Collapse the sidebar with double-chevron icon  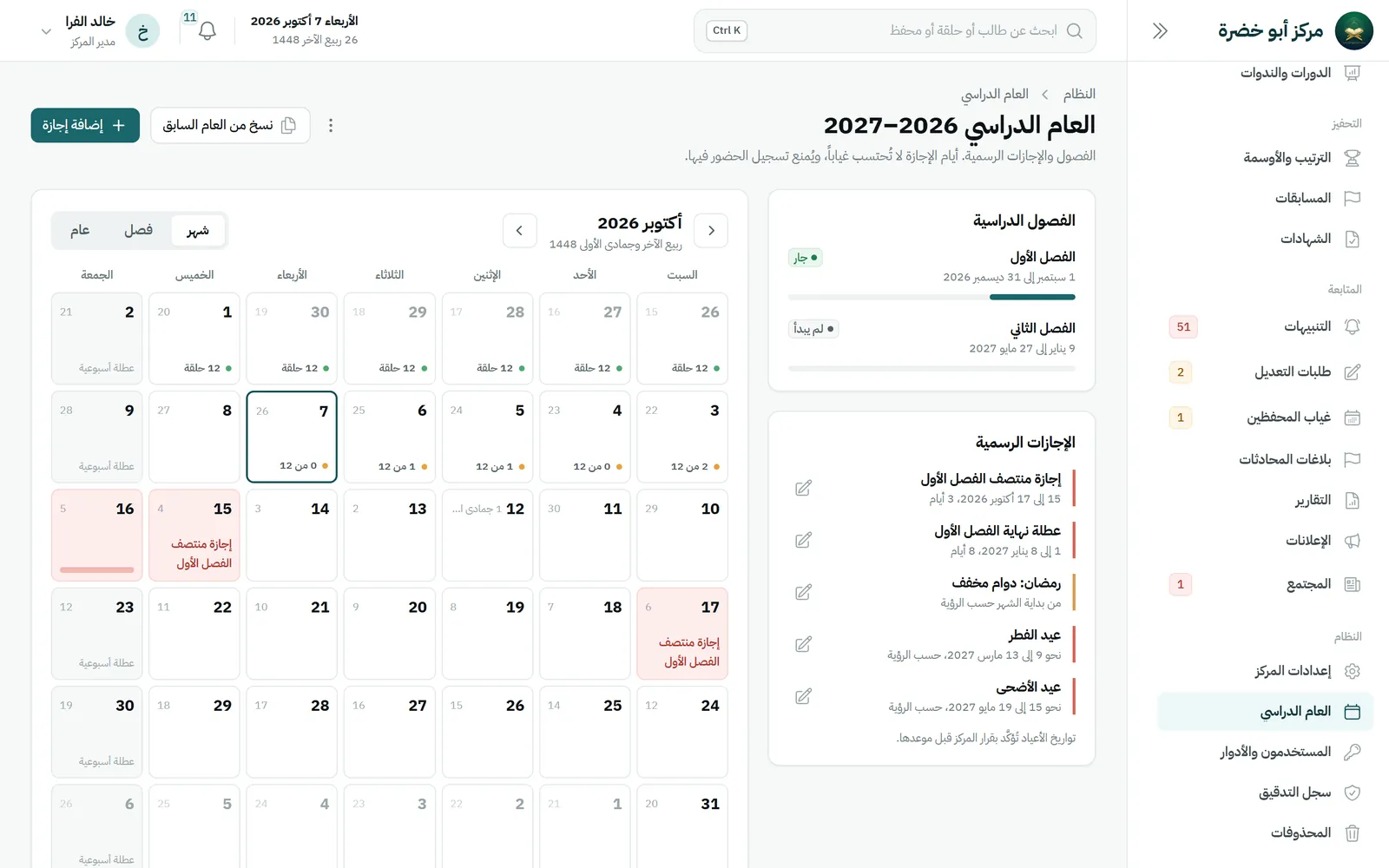(1160, 31)
